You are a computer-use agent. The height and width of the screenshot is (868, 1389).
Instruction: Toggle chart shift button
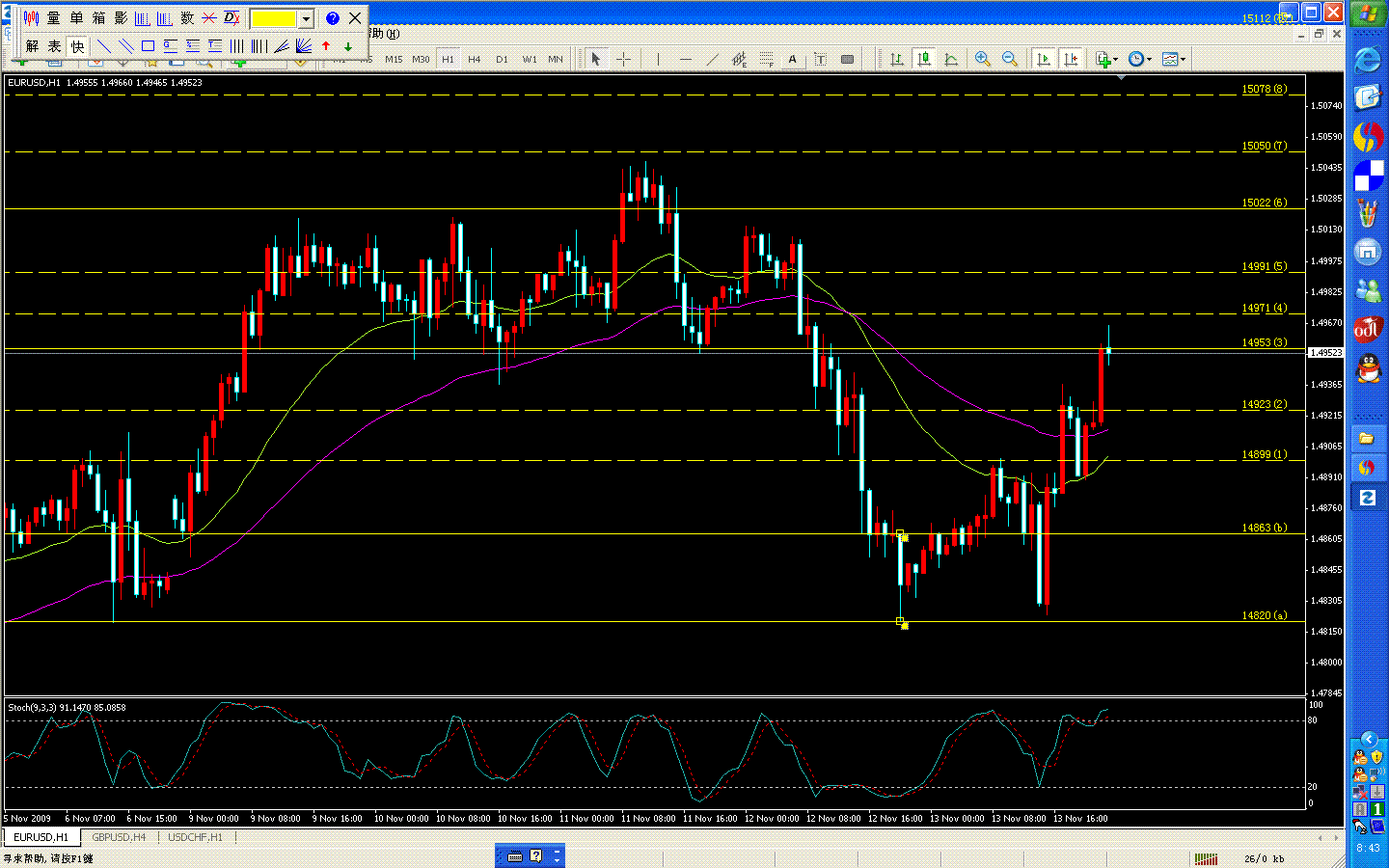point(1071,59)
